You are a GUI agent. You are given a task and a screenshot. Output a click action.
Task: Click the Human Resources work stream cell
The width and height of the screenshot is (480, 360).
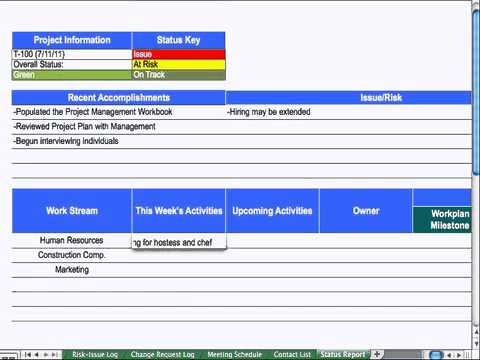tap(72, 240)
